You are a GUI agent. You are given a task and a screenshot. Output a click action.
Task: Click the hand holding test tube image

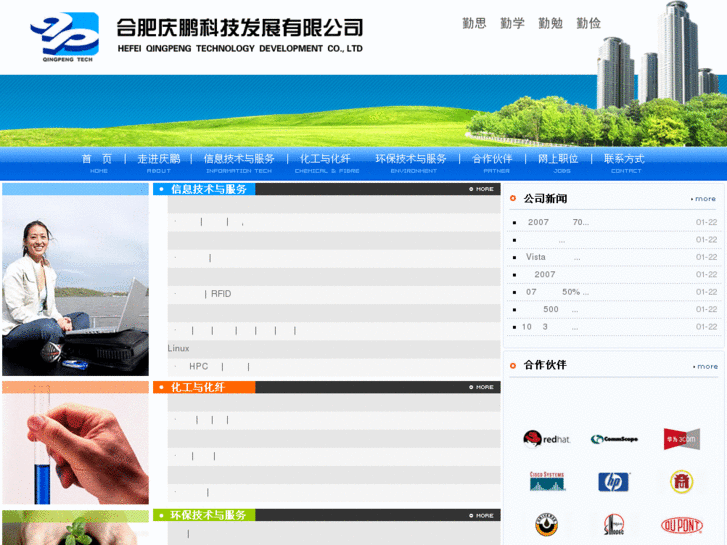76,443
